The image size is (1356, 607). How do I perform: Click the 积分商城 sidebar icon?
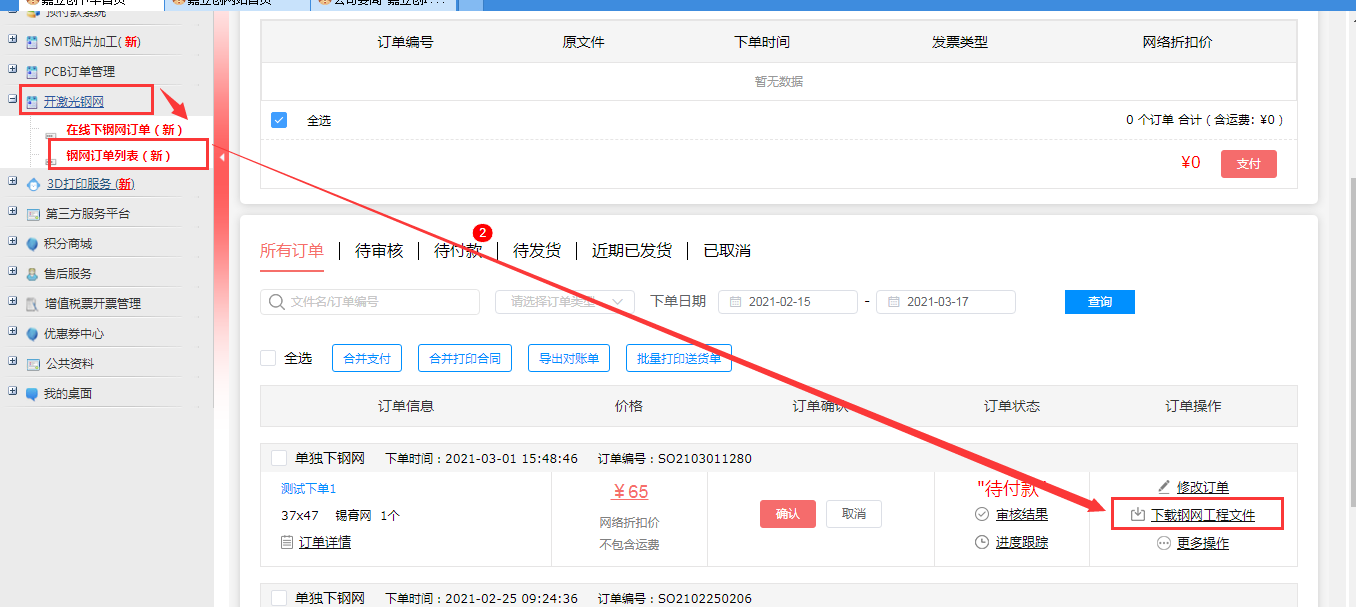[x=33, y=244]
